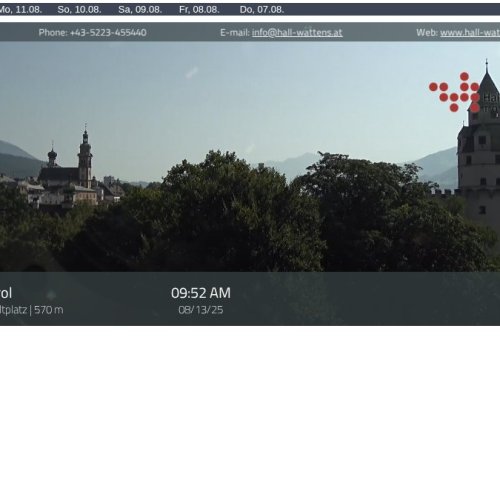Click the dark date navigation bar
The image size is (500, 500).
pos(250,10)
